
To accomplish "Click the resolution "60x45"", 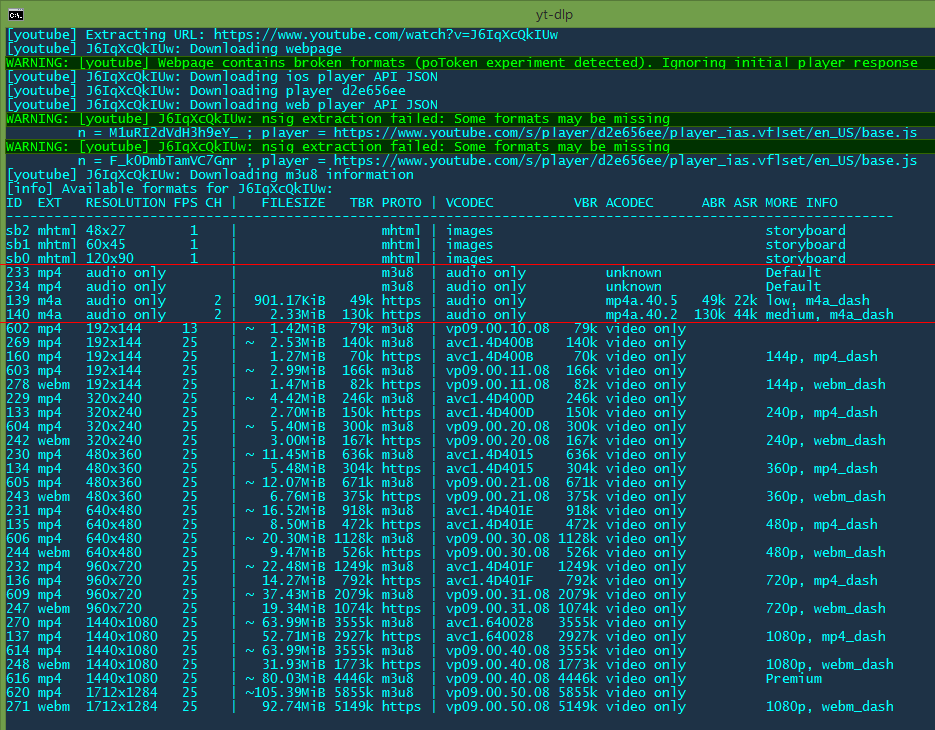I will (x=106, y=245).
